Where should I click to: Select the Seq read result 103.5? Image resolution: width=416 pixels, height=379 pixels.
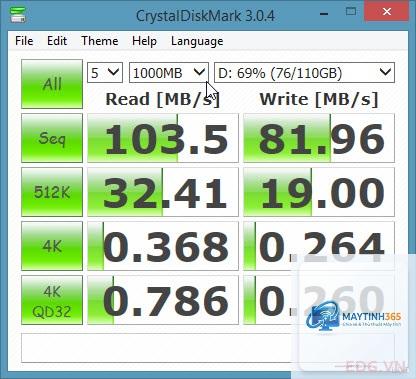click(163, 138)
